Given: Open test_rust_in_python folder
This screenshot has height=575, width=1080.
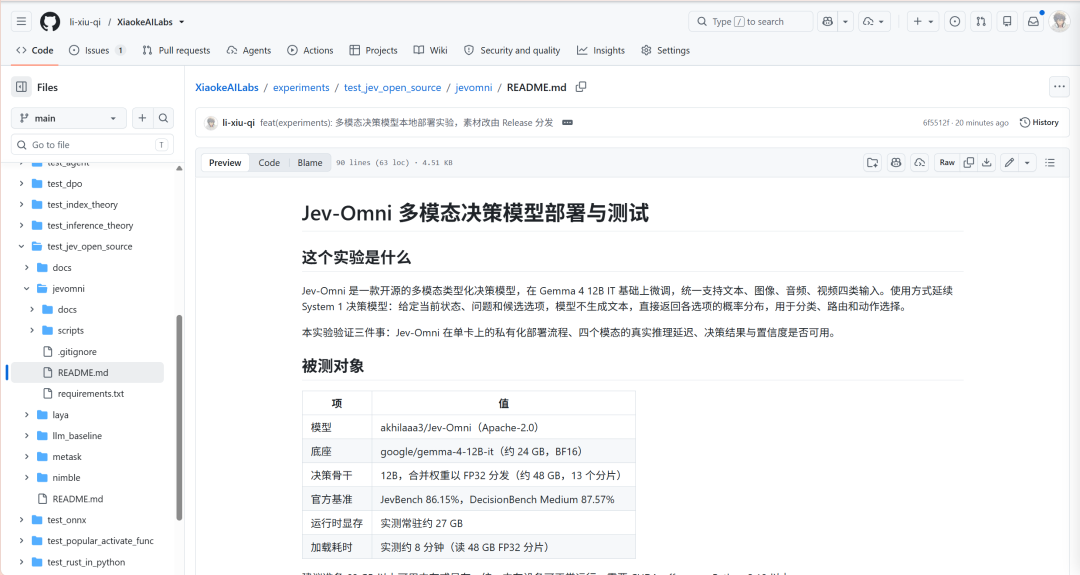Looking at the screenshot, I should coord(85,562).
